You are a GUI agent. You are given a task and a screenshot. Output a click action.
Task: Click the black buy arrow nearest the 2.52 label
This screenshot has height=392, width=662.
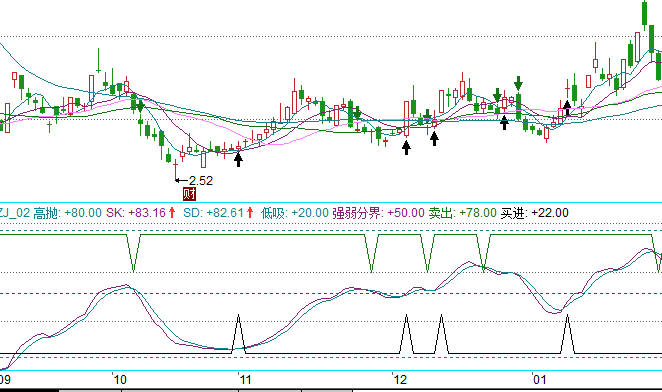click(x=238, y=159)
